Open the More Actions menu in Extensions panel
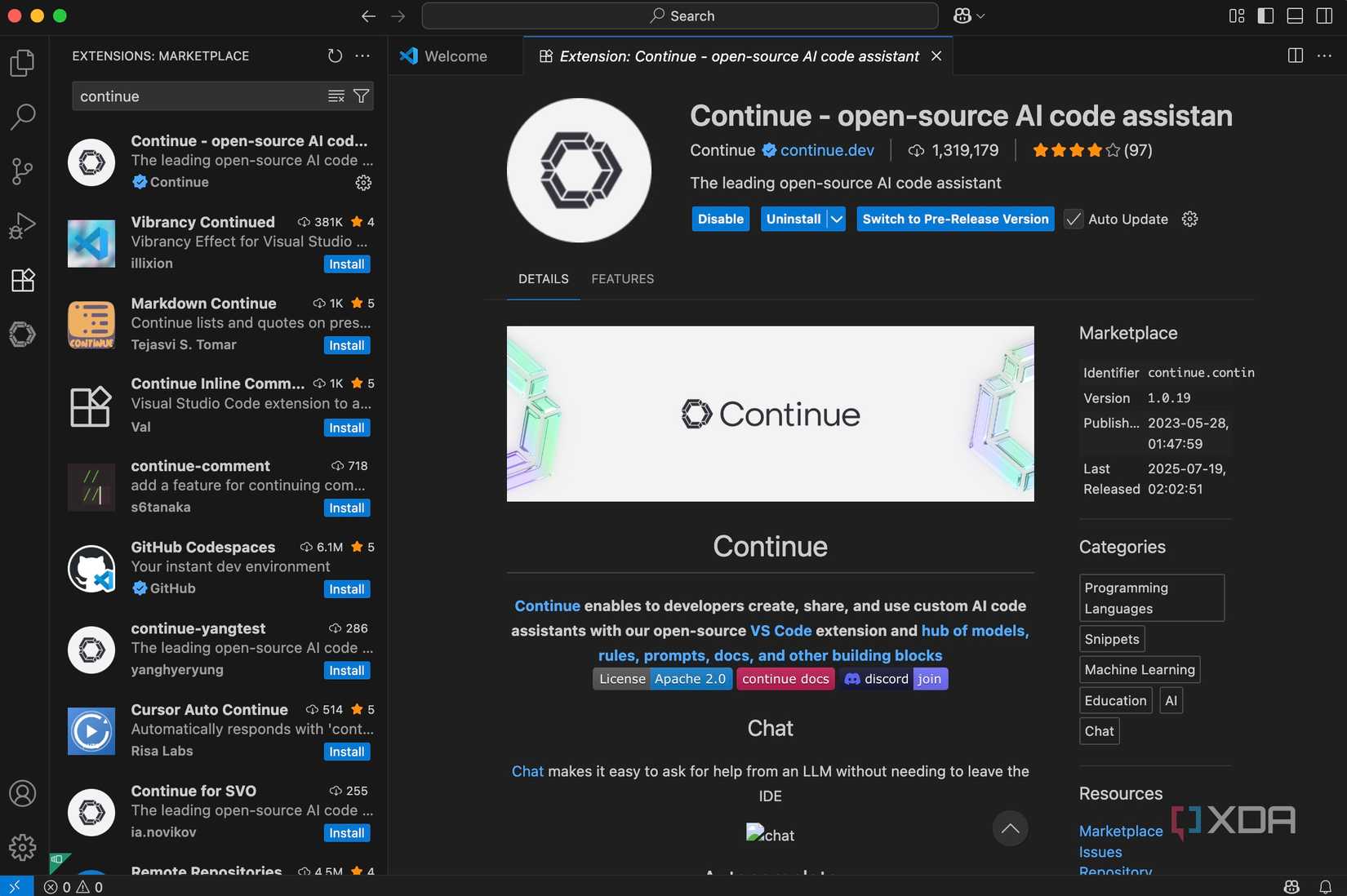Screen dimensions: 1347x896 click(x=362, y=55)
